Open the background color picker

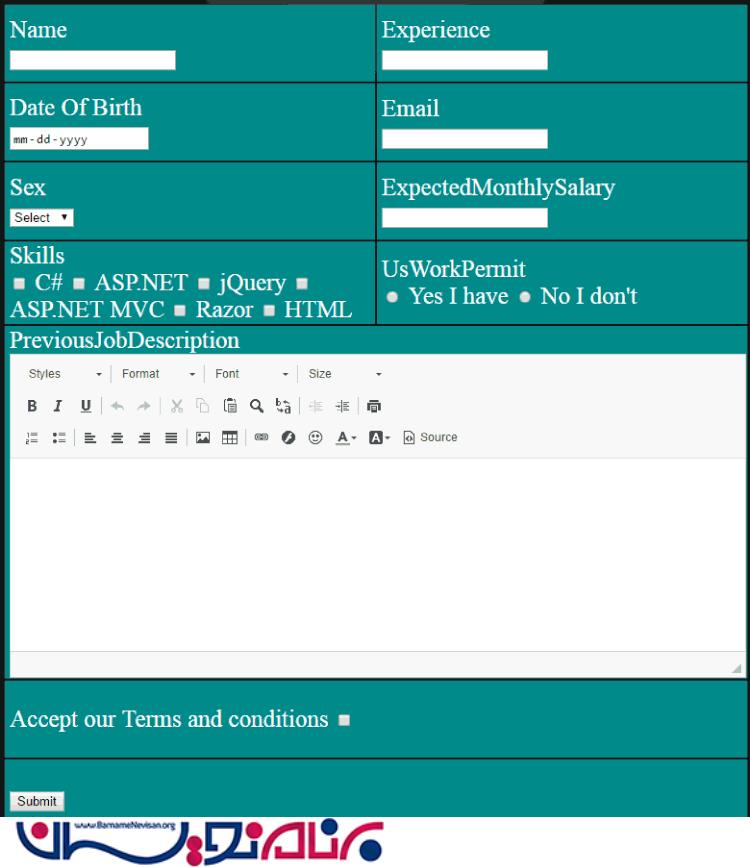379,438
